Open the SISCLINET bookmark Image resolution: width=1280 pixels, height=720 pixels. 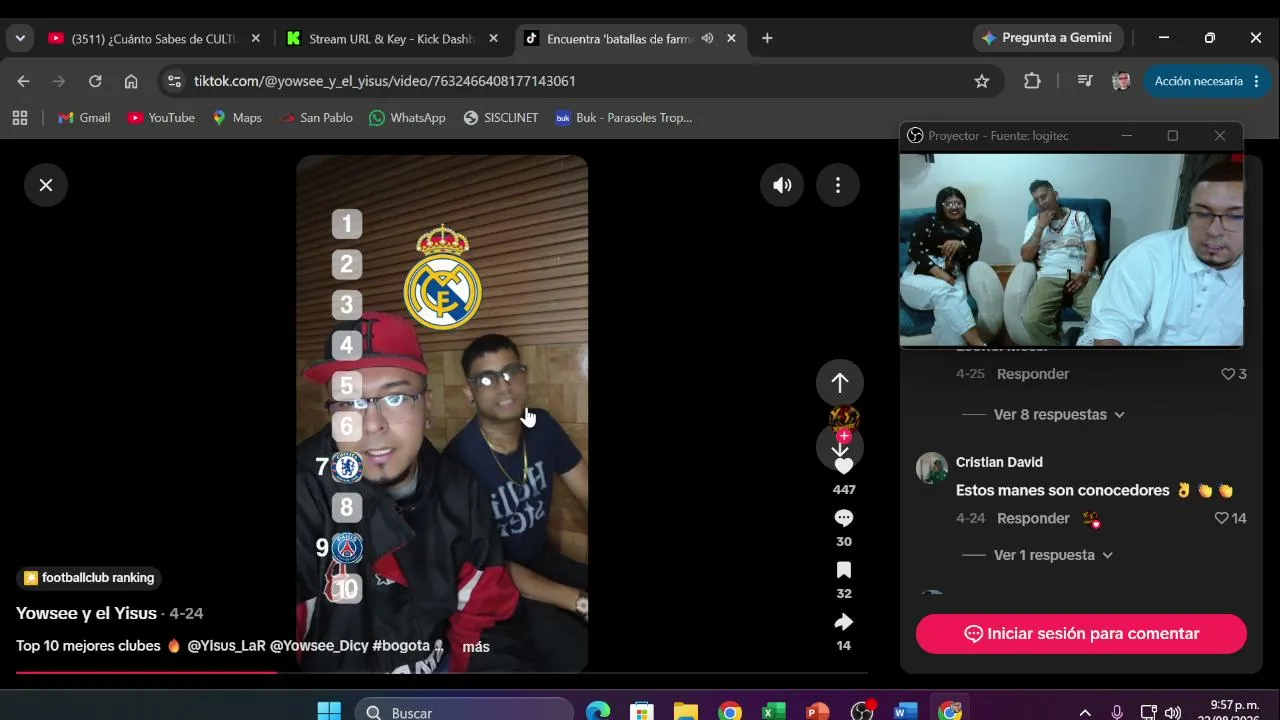(501, 118)
